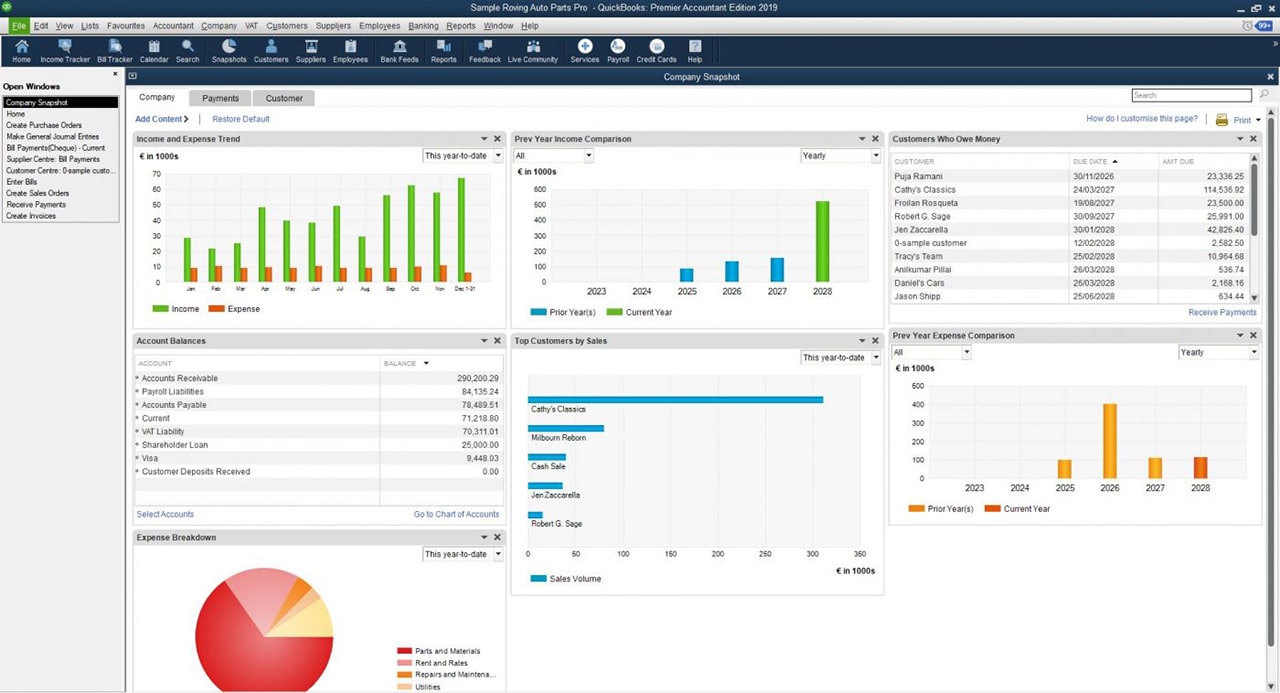The height and width of the screenshot is (693, 1280).
Task: Open the VAT menu
Action: pyautogui.click(x=250, y=25)
